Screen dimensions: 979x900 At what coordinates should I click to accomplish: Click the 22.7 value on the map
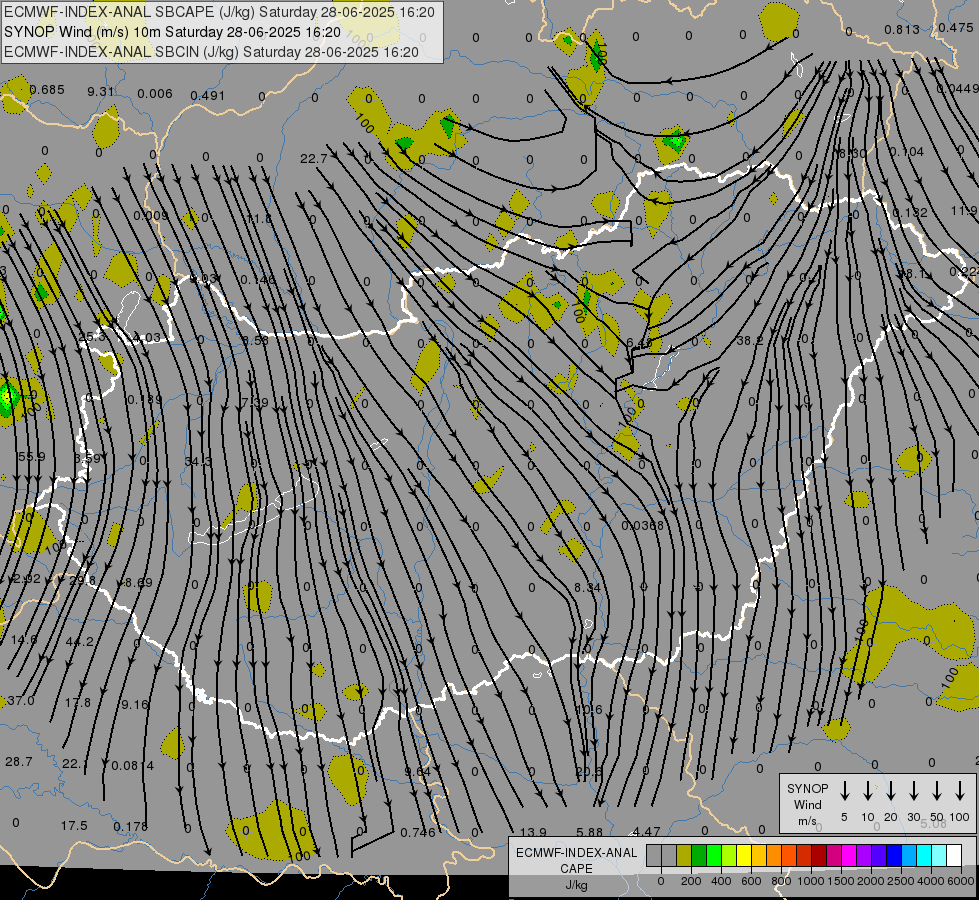313,159
